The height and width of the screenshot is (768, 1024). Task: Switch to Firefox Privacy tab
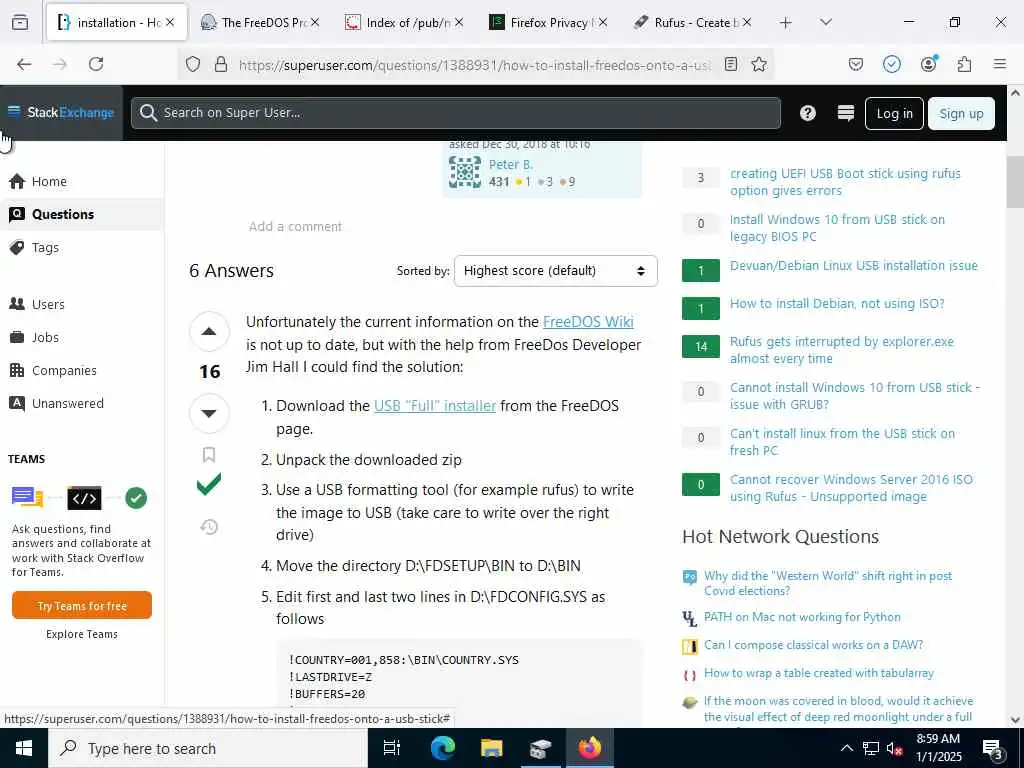click(x=549, y=22)
